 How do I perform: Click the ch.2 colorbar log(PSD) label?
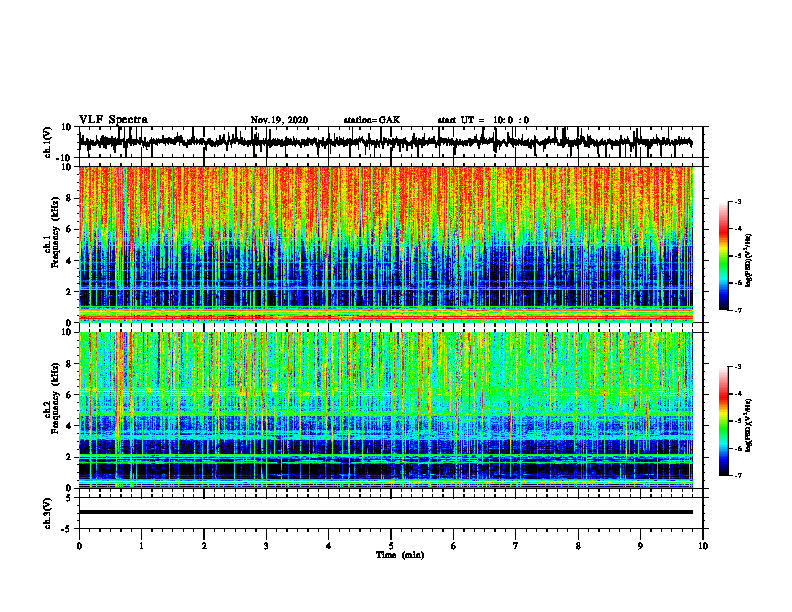(x=749, y=425)
